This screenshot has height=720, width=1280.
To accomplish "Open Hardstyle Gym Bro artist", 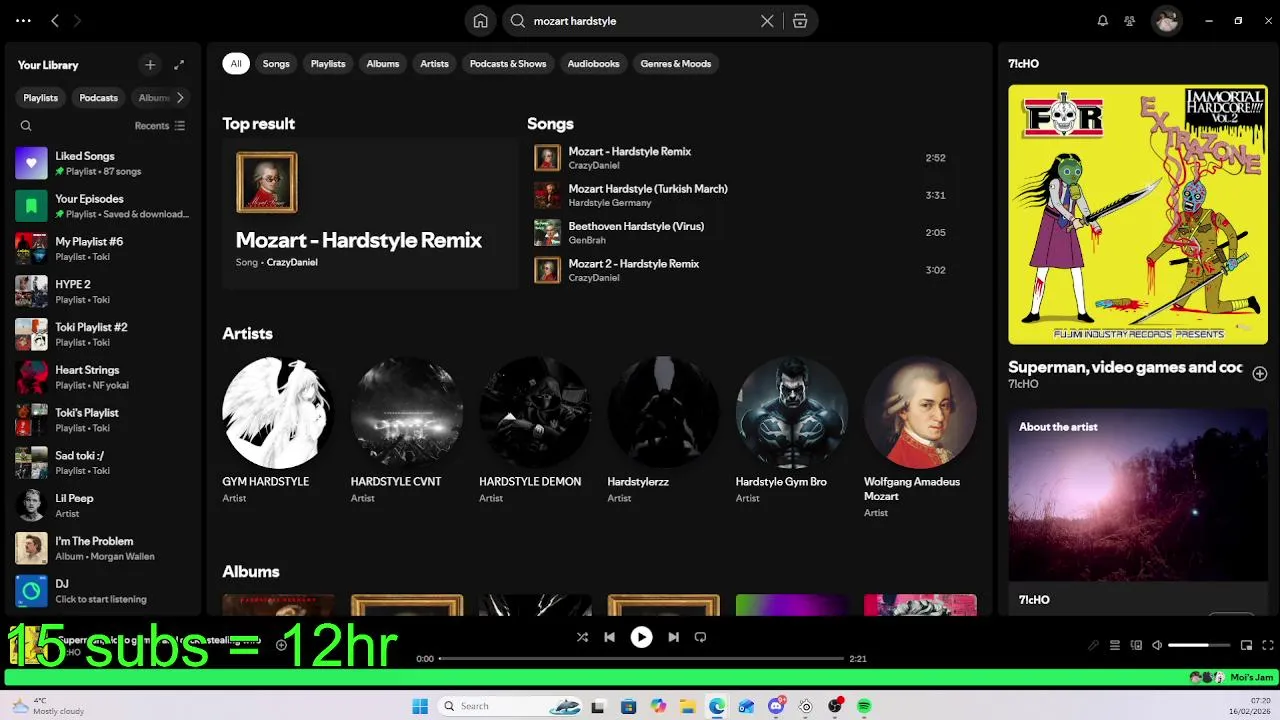I will click(x=791, y=430).
